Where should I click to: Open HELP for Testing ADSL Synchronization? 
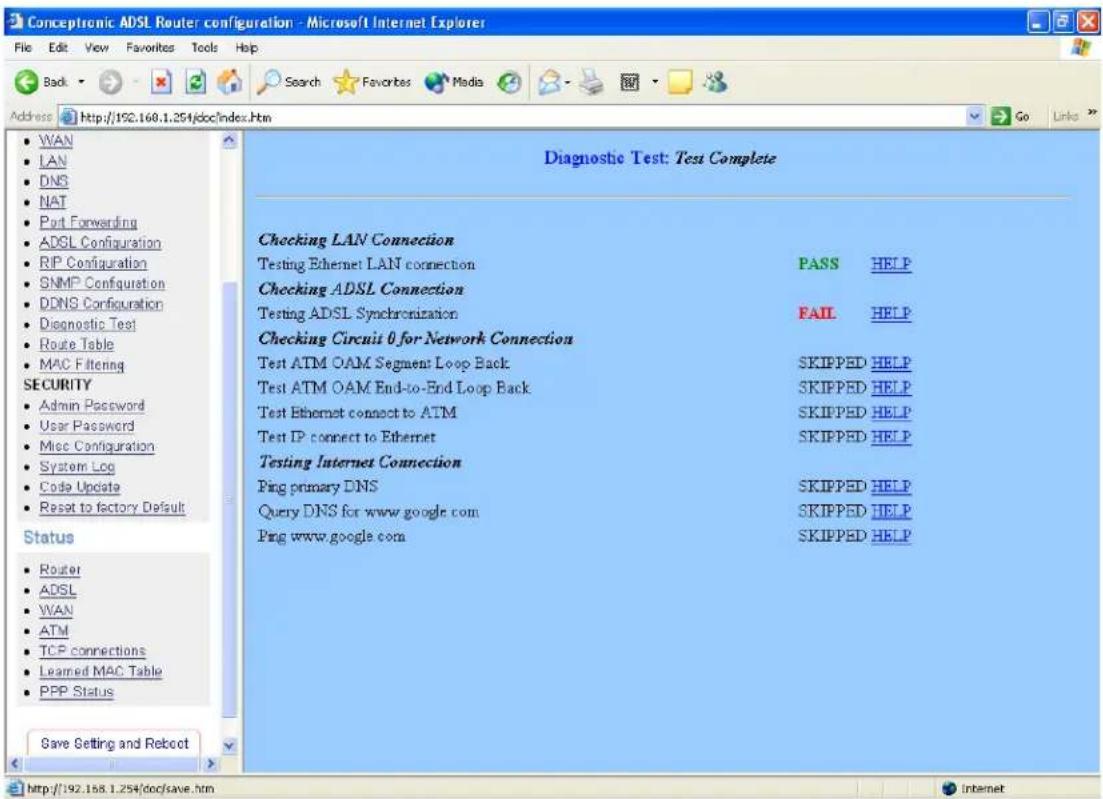click(891, 314)
